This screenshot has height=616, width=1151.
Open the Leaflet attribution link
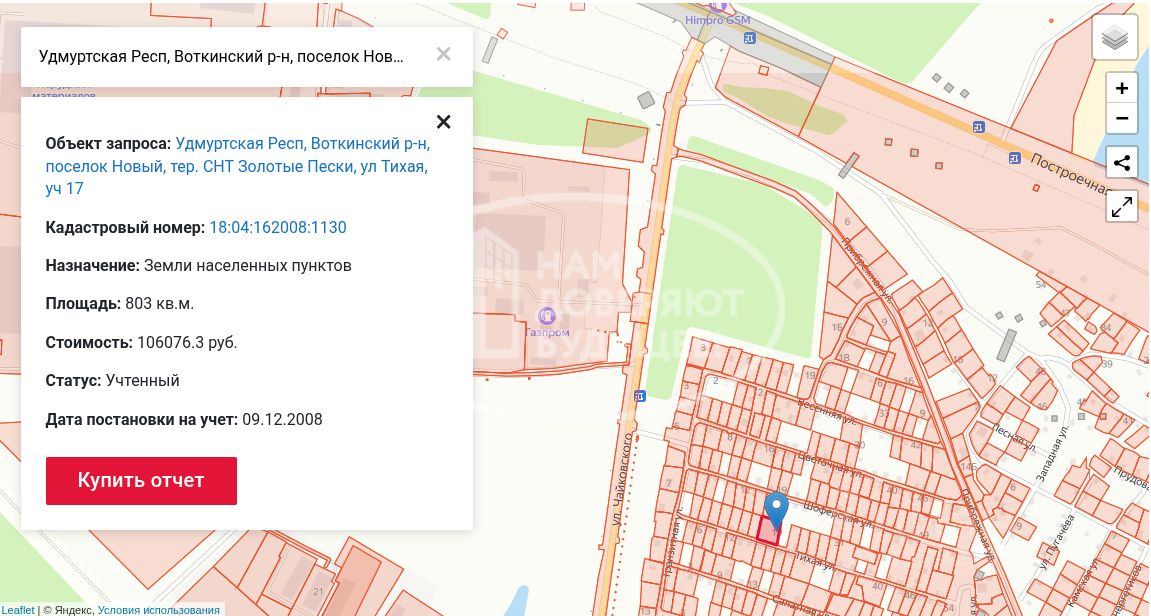(x=18, y=609)
